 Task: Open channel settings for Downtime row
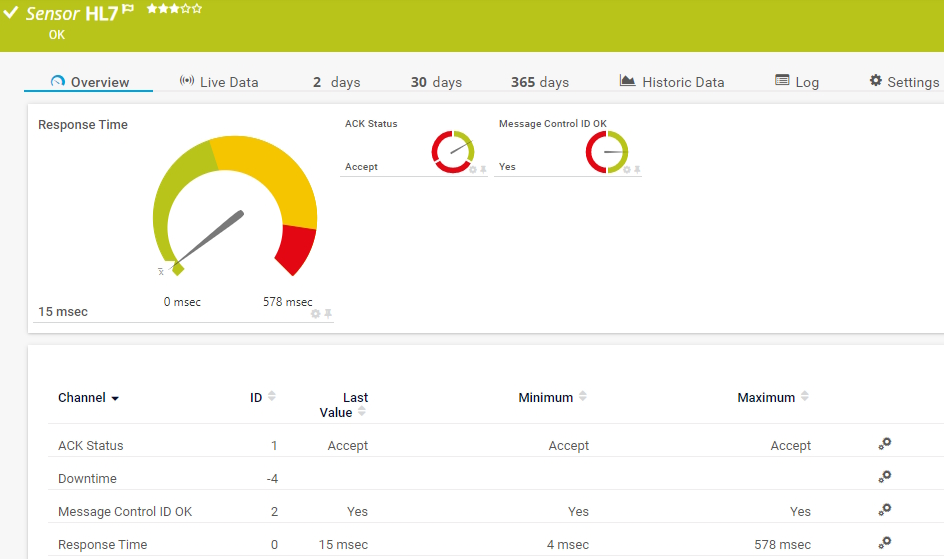click(884, 477)
